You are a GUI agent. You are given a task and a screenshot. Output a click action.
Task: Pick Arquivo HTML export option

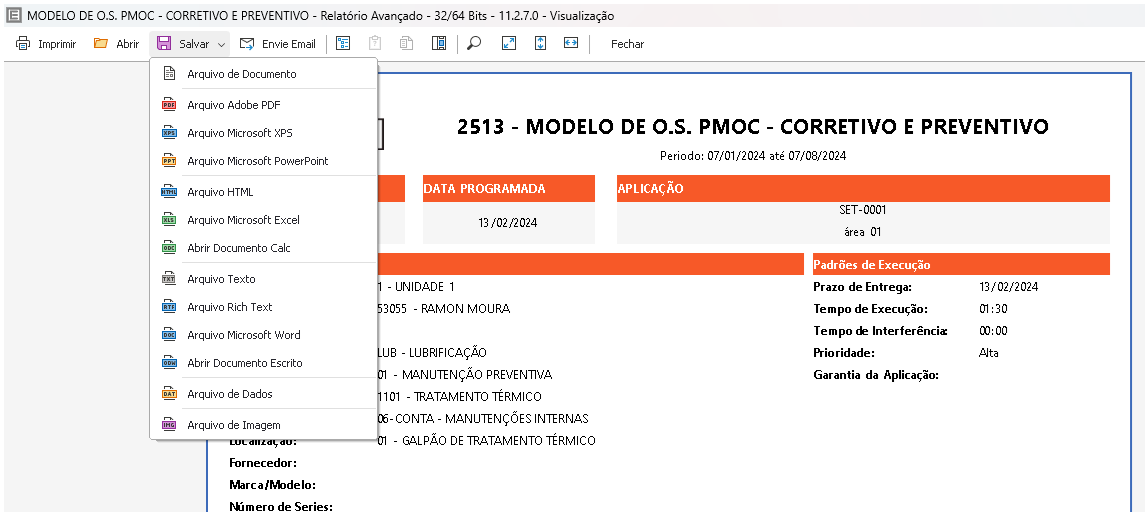[x=220, y=192]
